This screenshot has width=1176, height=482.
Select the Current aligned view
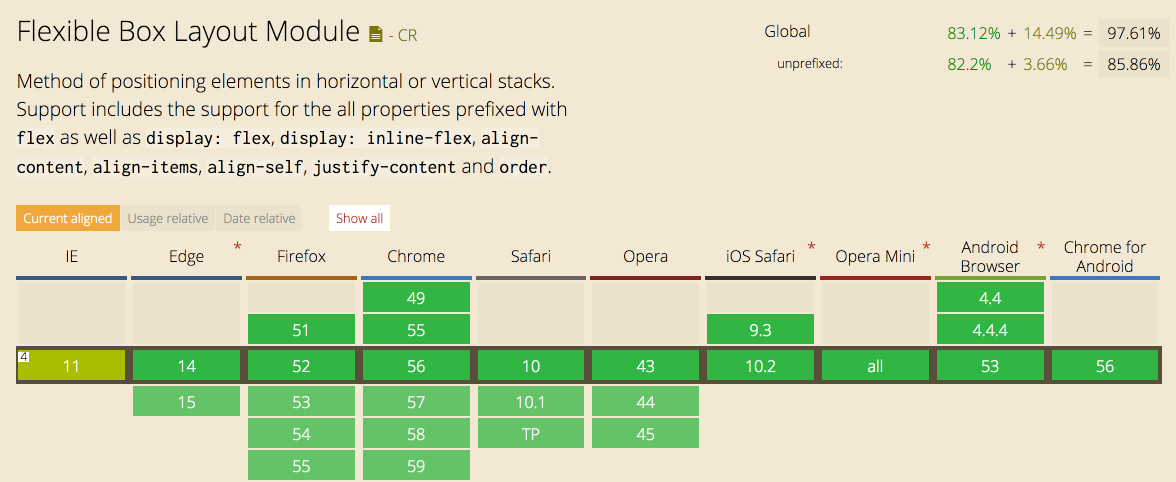(x=68, y=218)
